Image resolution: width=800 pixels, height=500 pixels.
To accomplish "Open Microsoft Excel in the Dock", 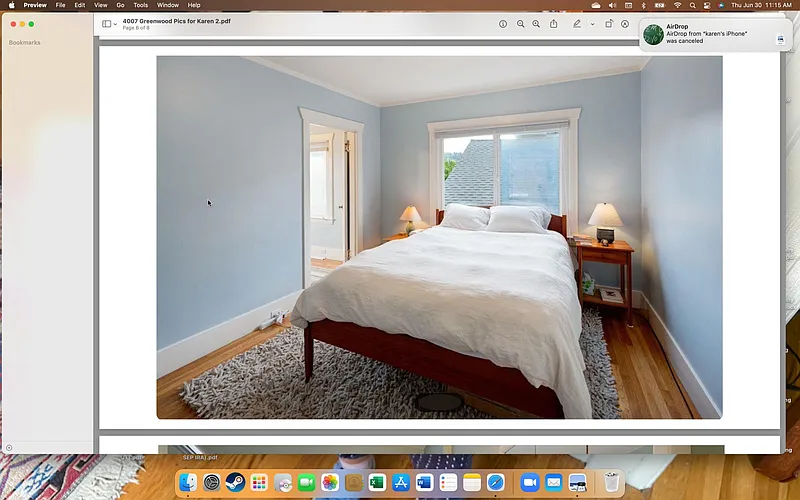I will 377,483.
